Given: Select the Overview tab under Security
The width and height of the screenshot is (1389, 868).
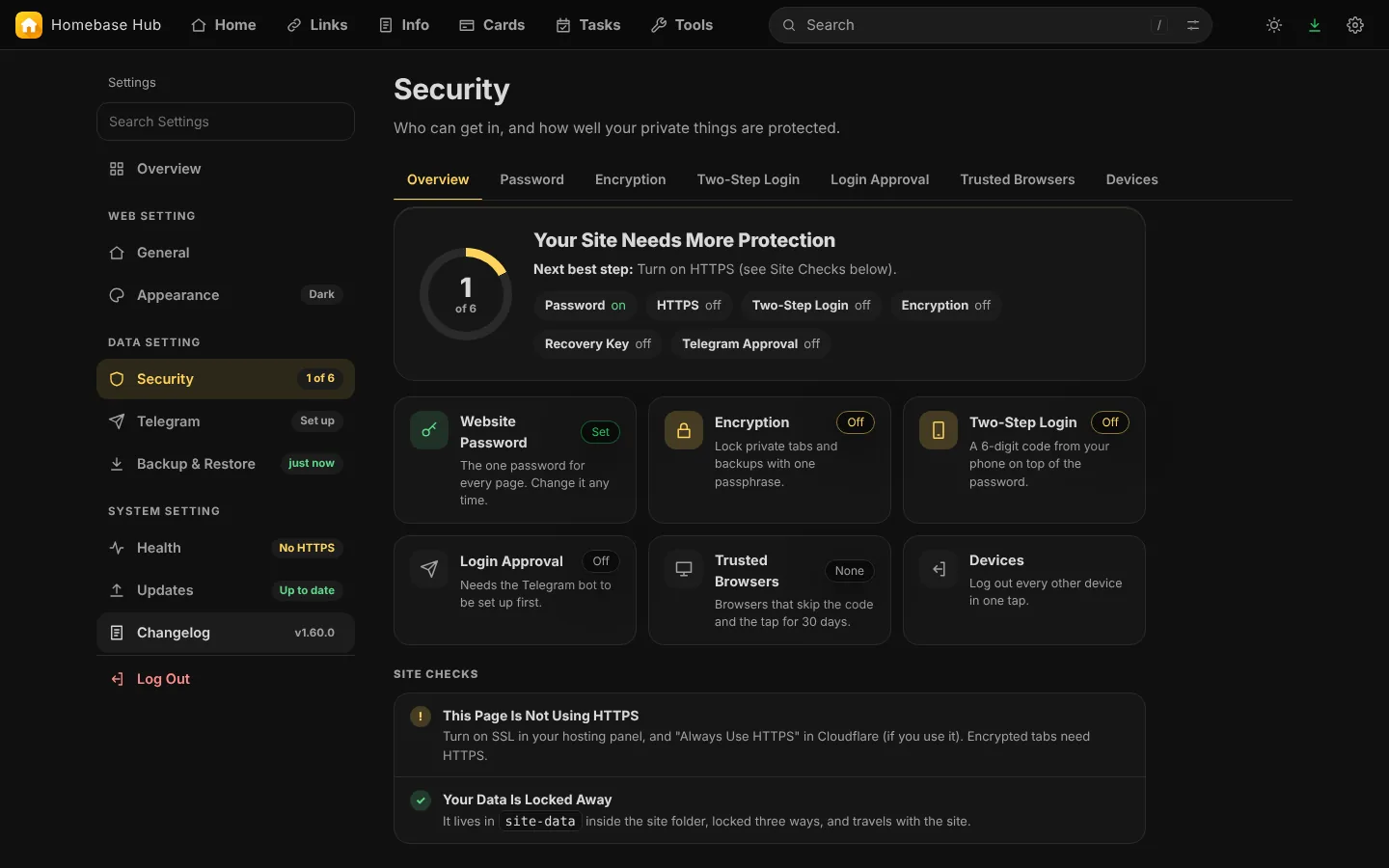Looking at the screenshot, I should [438, 179].
